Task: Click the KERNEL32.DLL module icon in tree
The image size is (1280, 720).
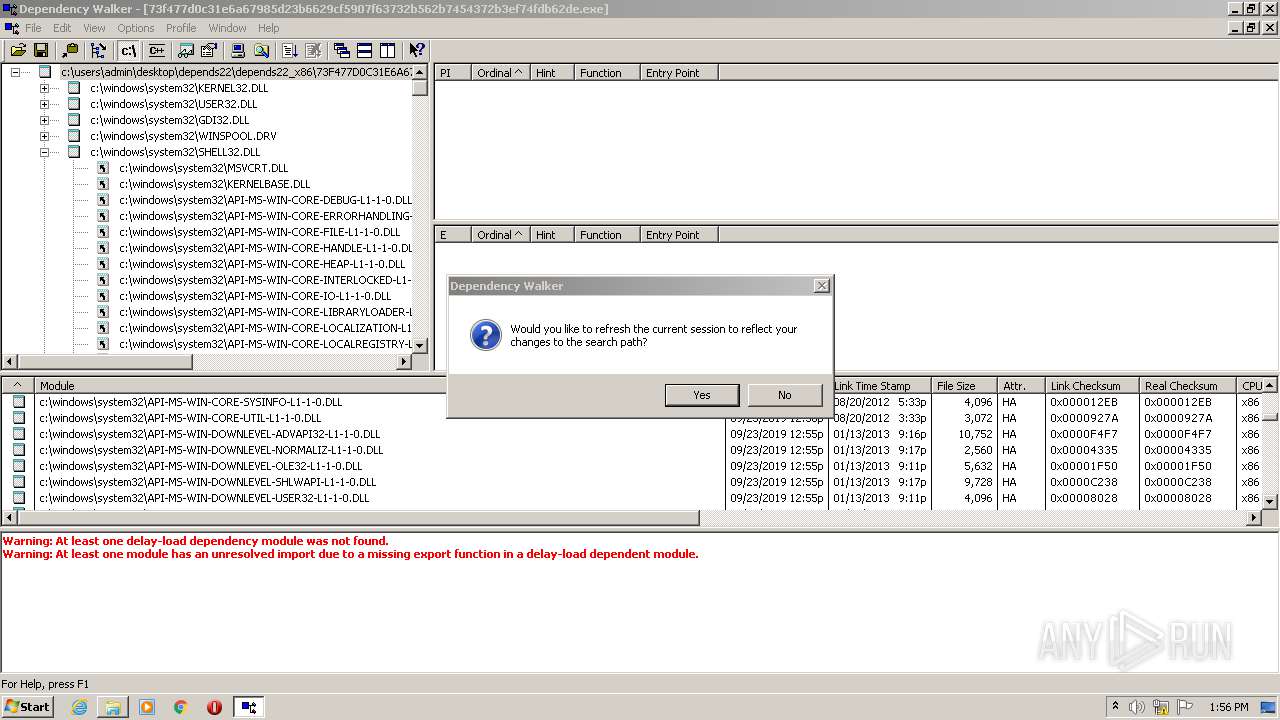Action: coord(74,88)
